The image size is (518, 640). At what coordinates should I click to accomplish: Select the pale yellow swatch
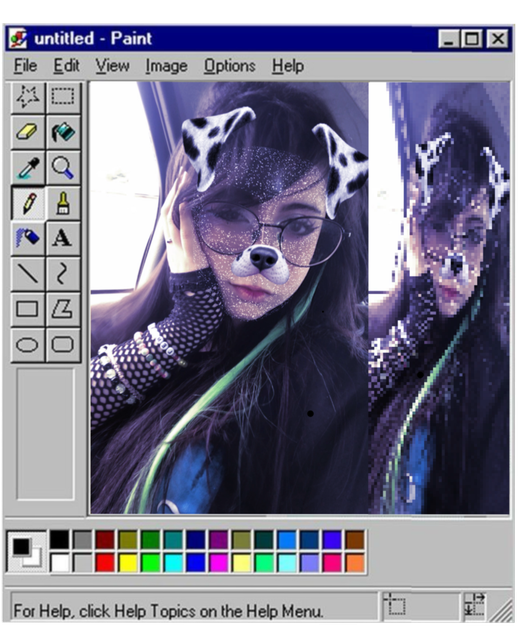pos(241,562)
